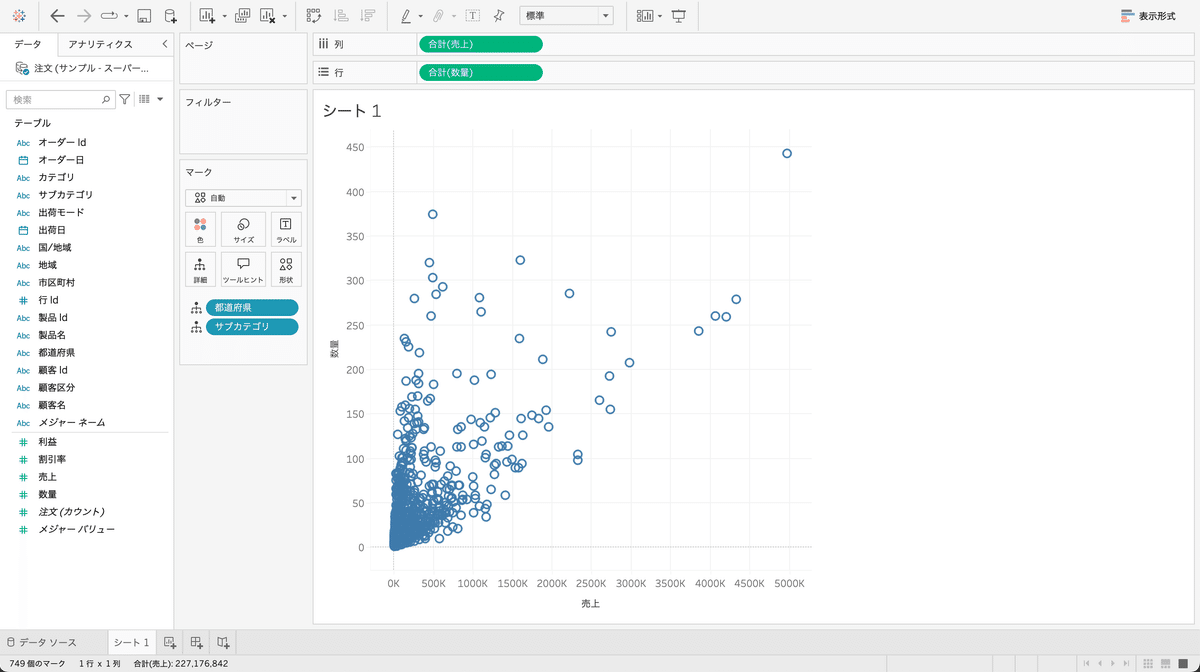Click the new worksheet icon beside シート 1 tab
The image size is (1200, 672).
[x=169, y=642]
